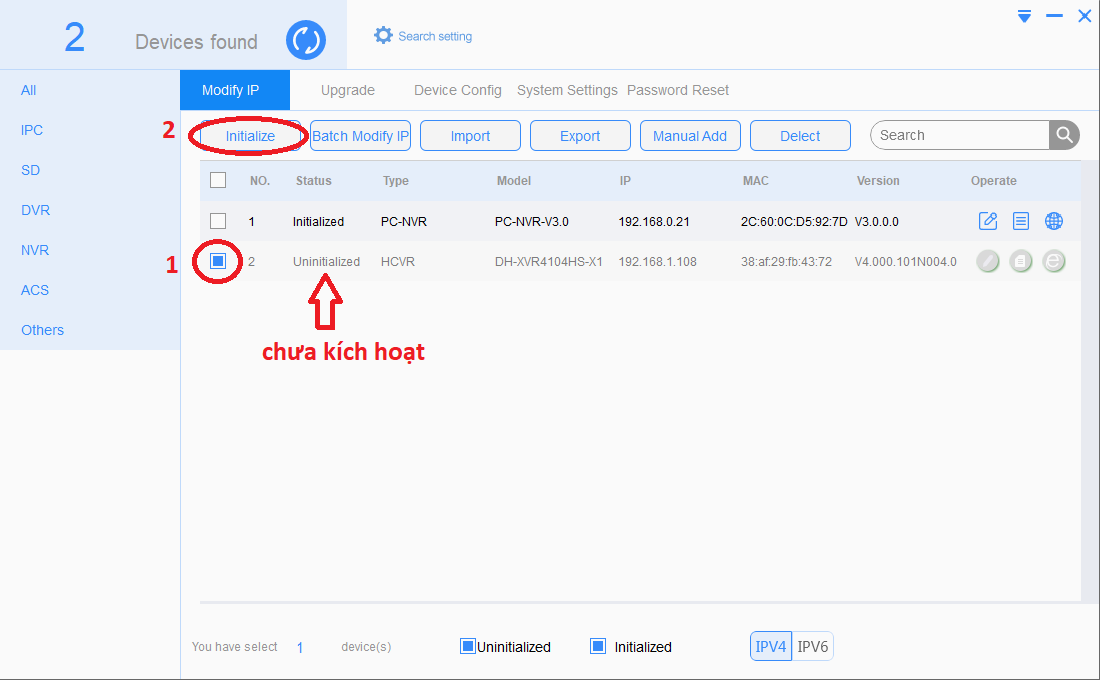Click the edit icon for DH-XVR4104HS-X1 row
This screenshot has height=680, width=1100.
coord(988,262)
